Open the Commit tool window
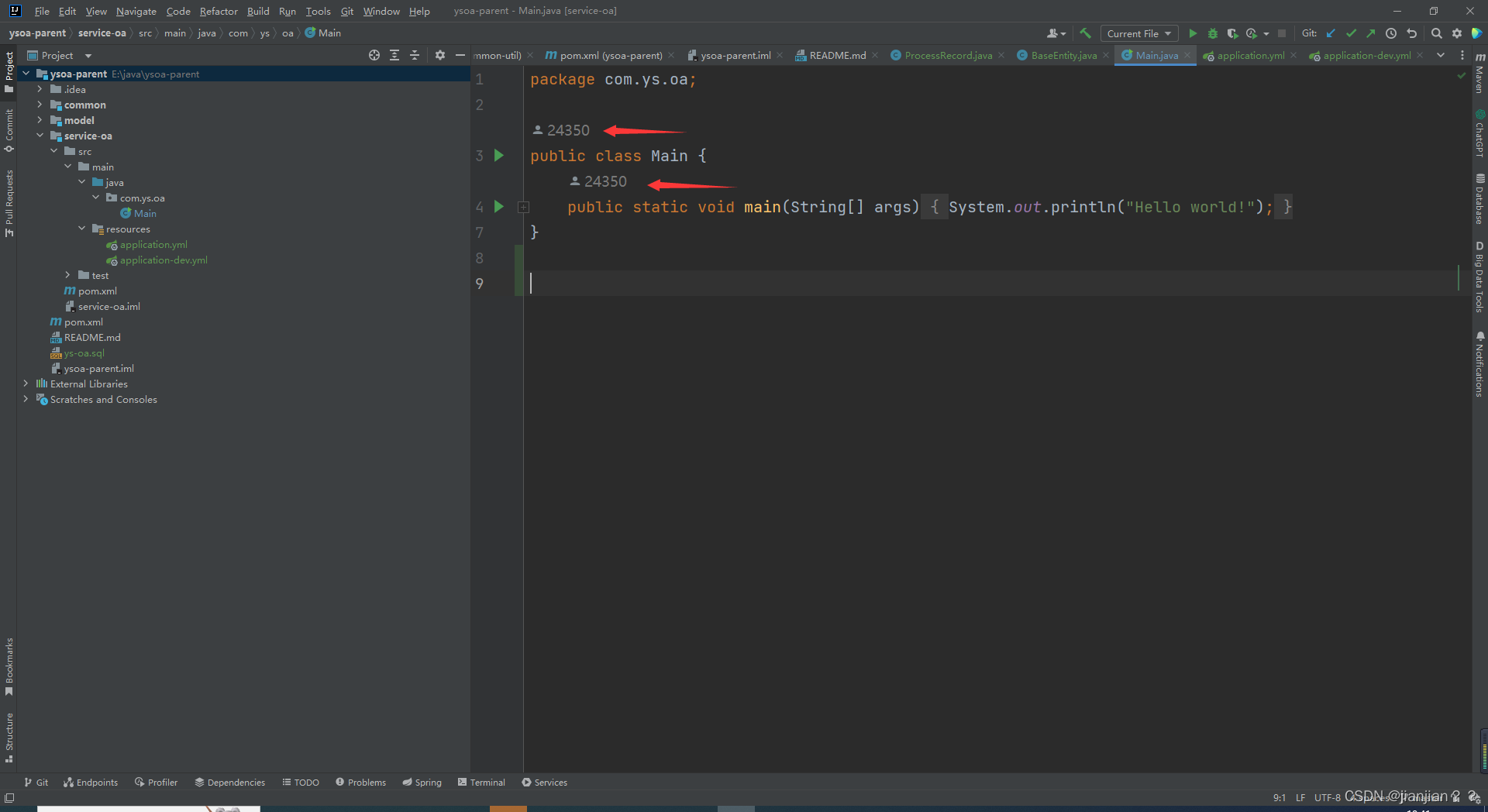Screen dimensions: 1488x812 point(9,129)
